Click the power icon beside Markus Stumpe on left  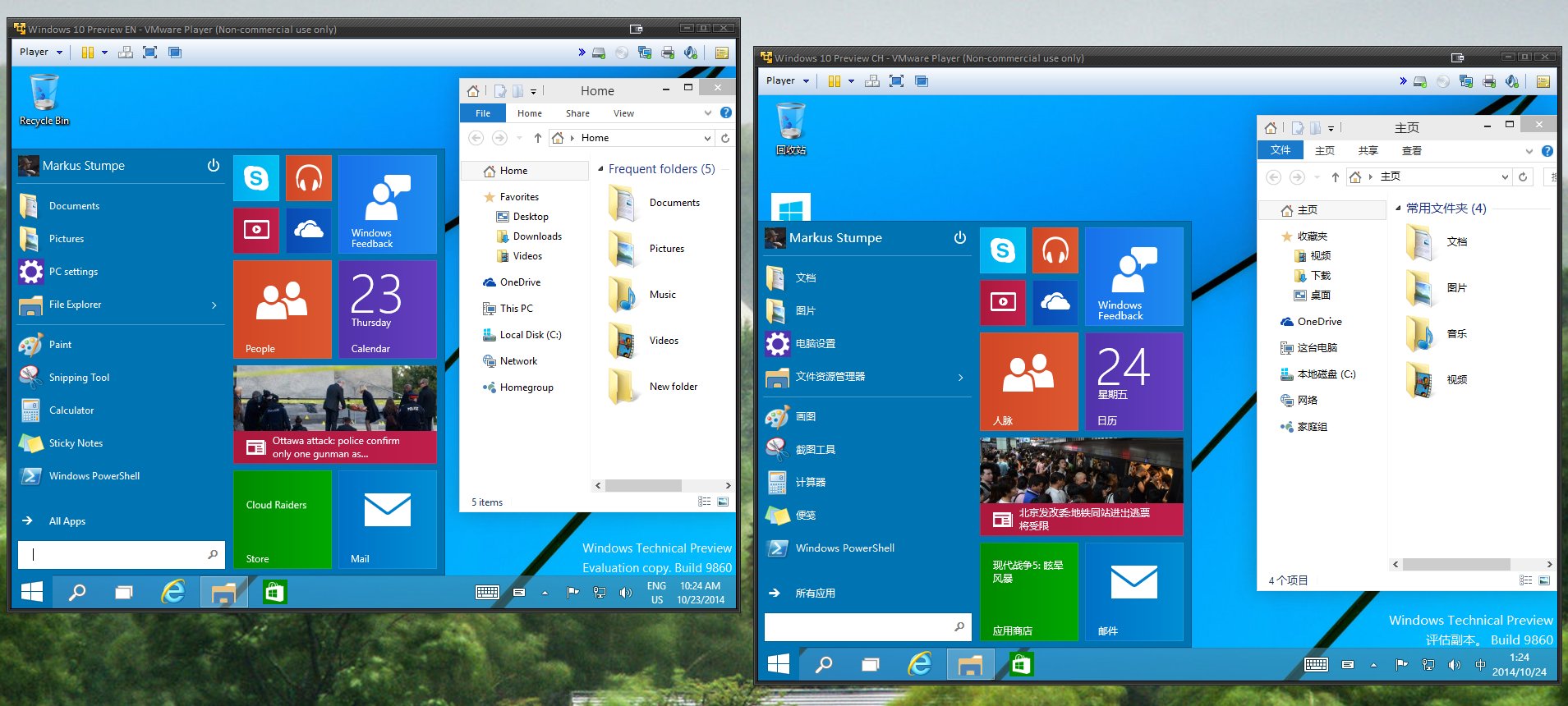coord(214,165)
